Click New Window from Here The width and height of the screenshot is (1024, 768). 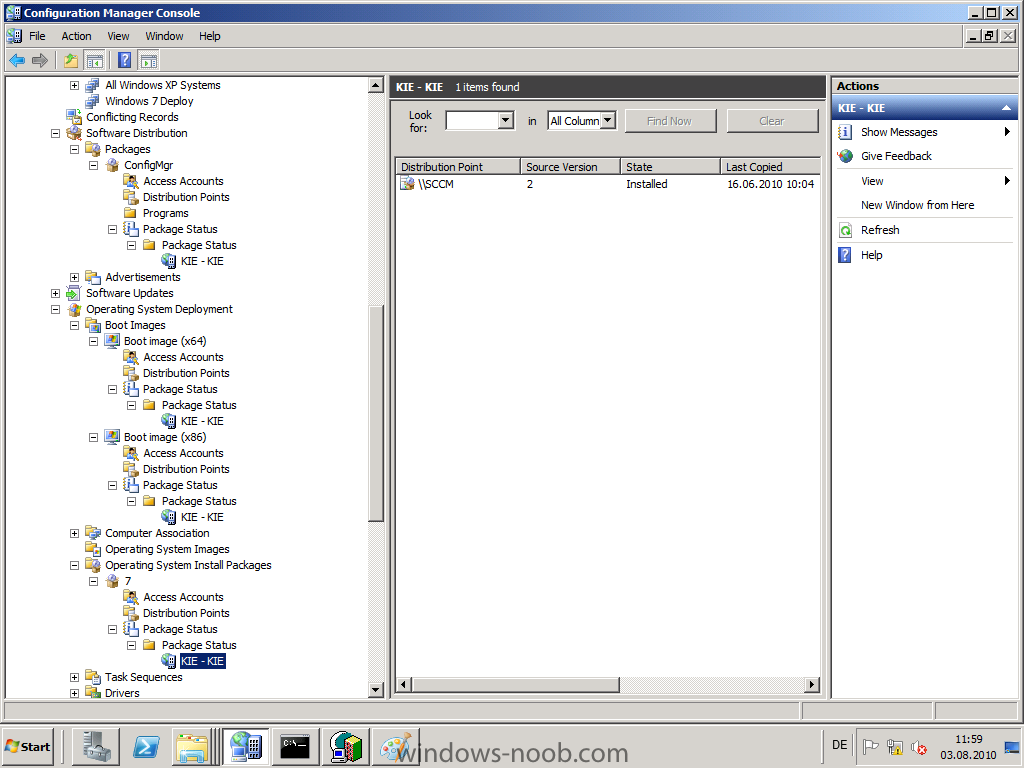[x=917, y=205]
